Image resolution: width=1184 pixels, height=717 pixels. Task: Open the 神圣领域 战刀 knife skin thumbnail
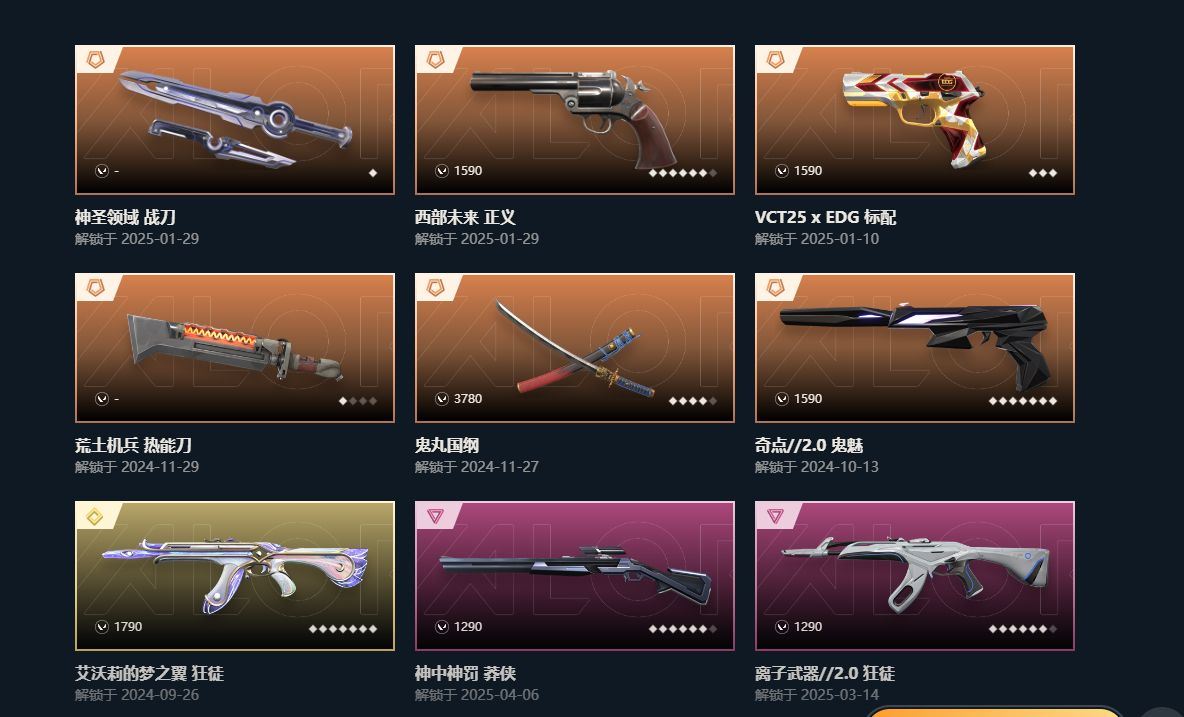pyautogui.click(x=235, y=120)
